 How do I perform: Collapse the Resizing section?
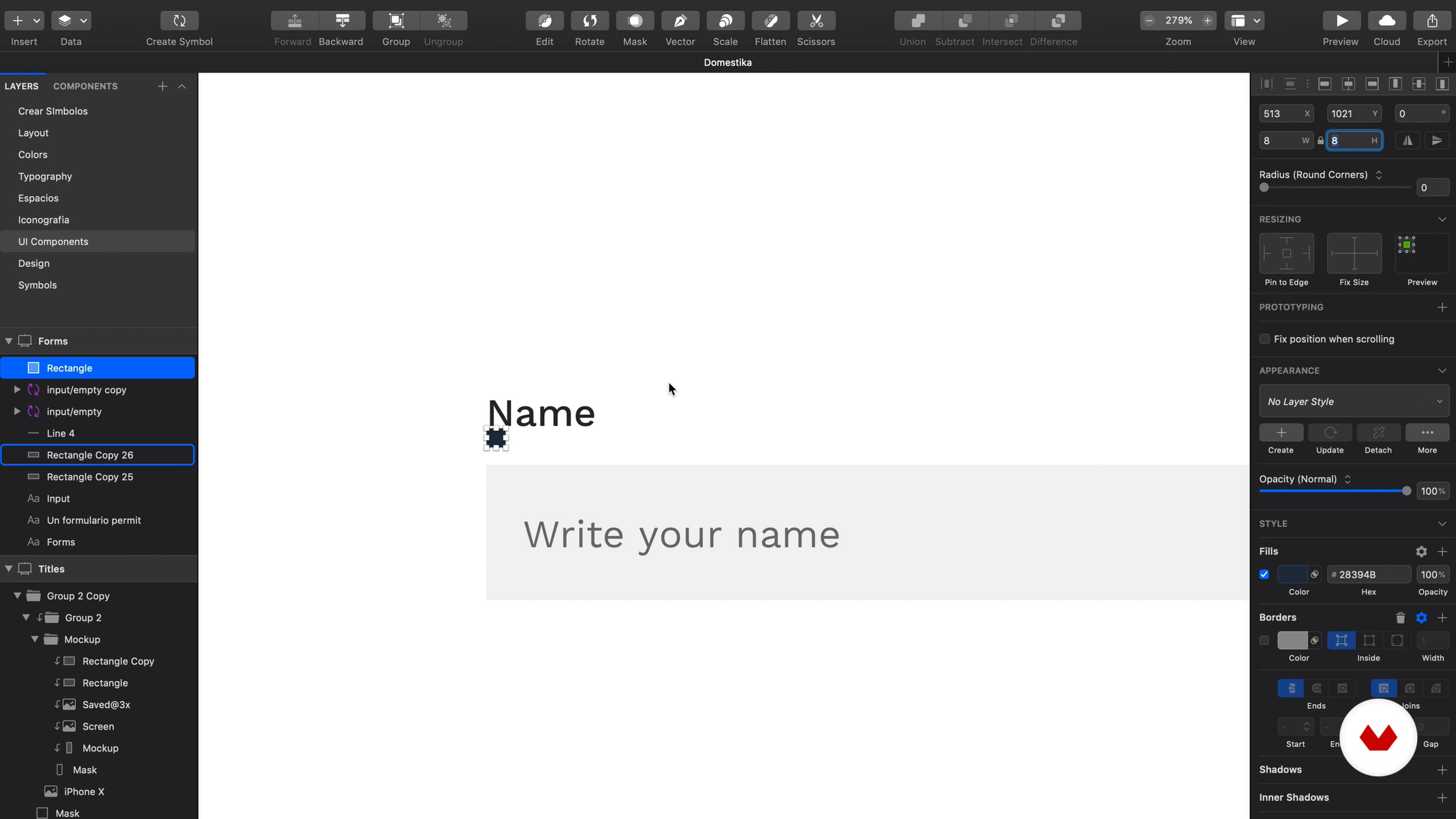pyautogui.click(x=1442, y=219)
